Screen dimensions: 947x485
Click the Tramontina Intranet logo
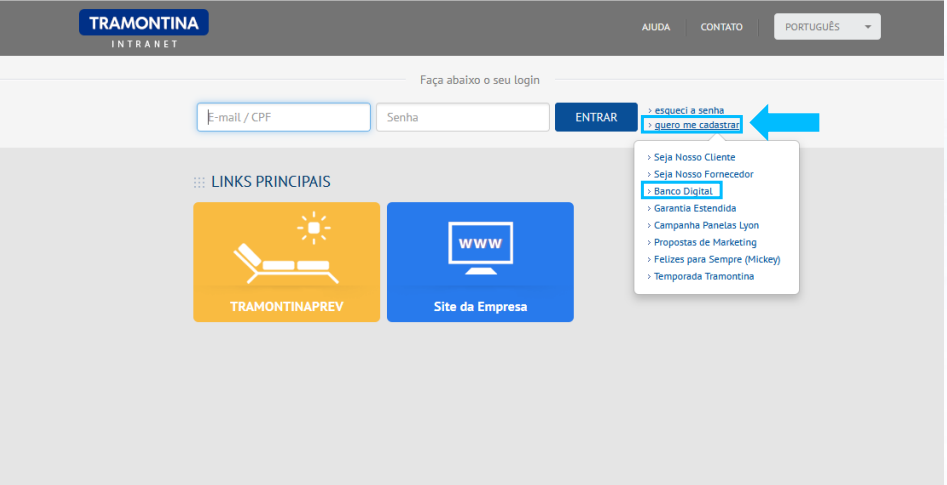pos(144,28)
